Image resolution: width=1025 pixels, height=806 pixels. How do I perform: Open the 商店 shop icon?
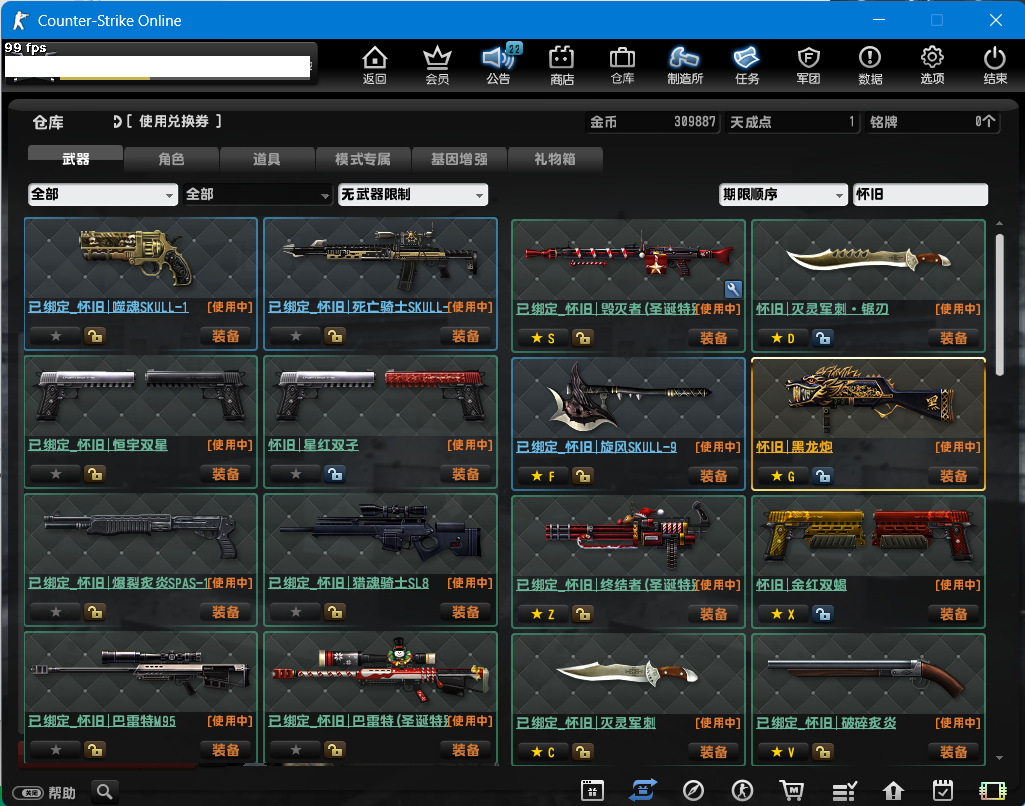coord(562,64)
